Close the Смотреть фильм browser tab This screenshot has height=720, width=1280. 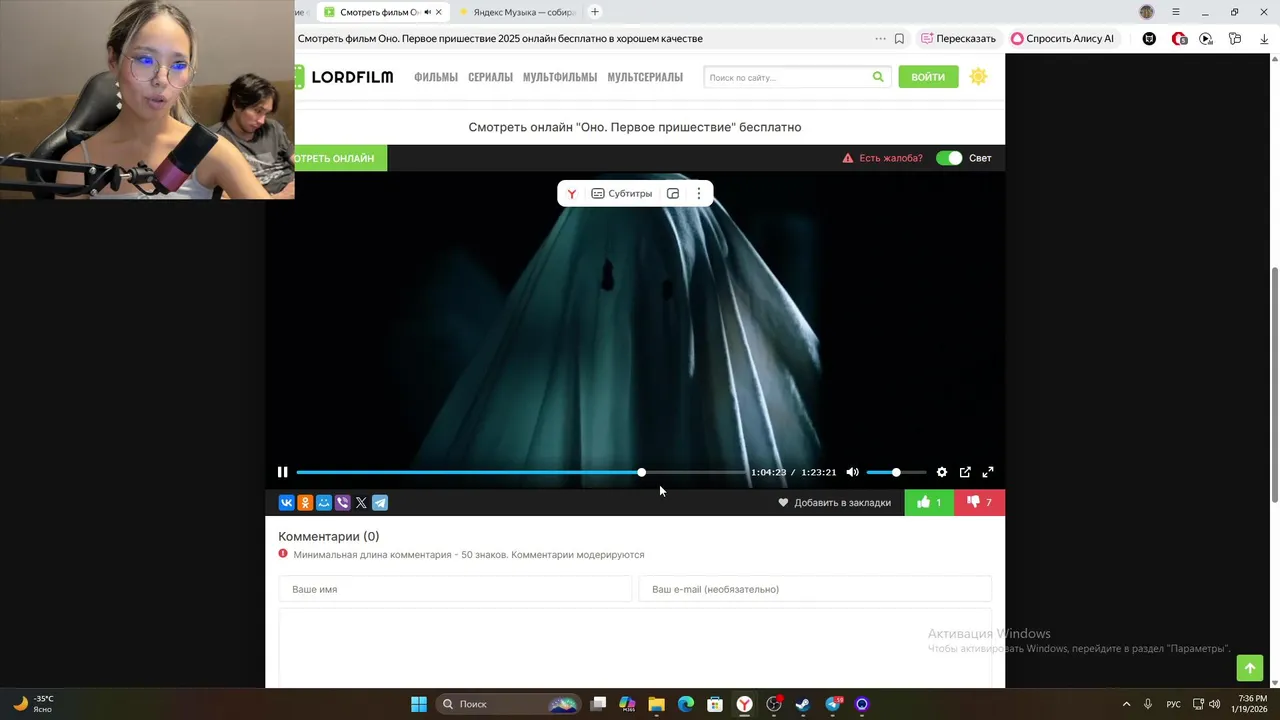[438, 12]
